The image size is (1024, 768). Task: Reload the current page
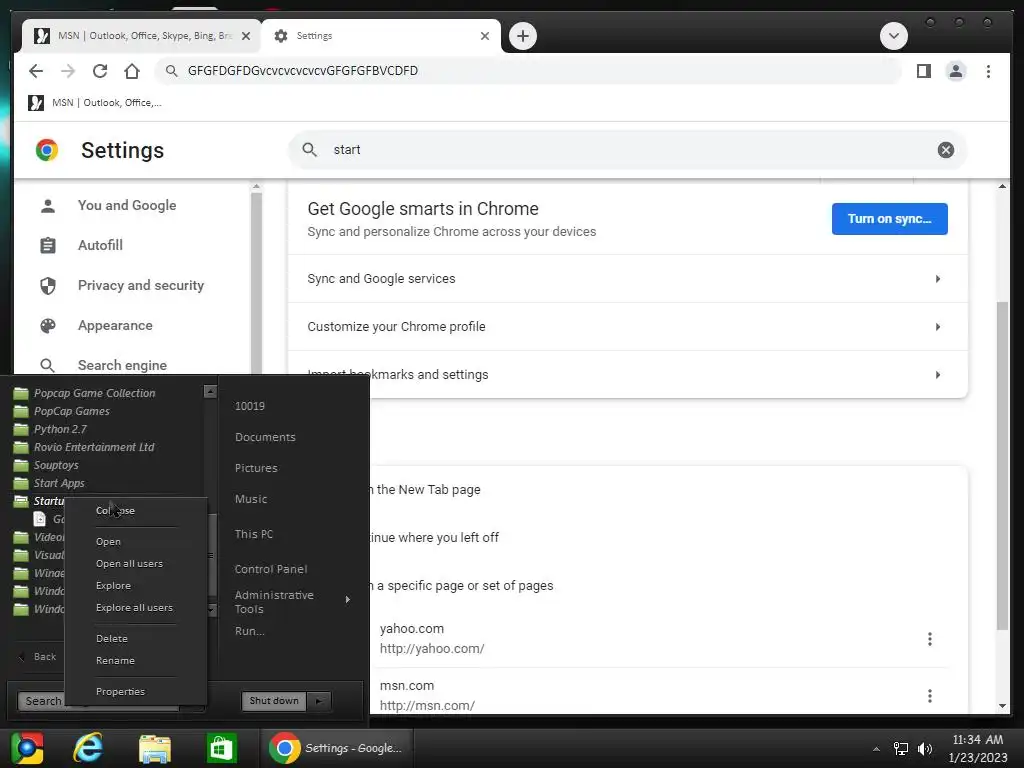(100, 71)
